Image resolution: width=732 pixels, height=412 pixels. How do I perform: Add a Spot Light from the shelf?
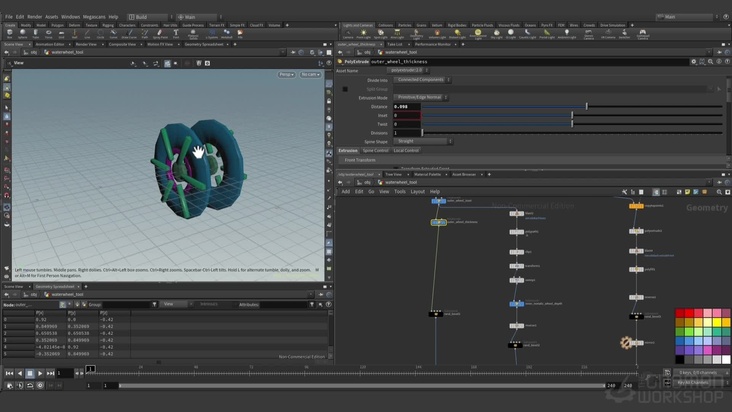[380, 34]
